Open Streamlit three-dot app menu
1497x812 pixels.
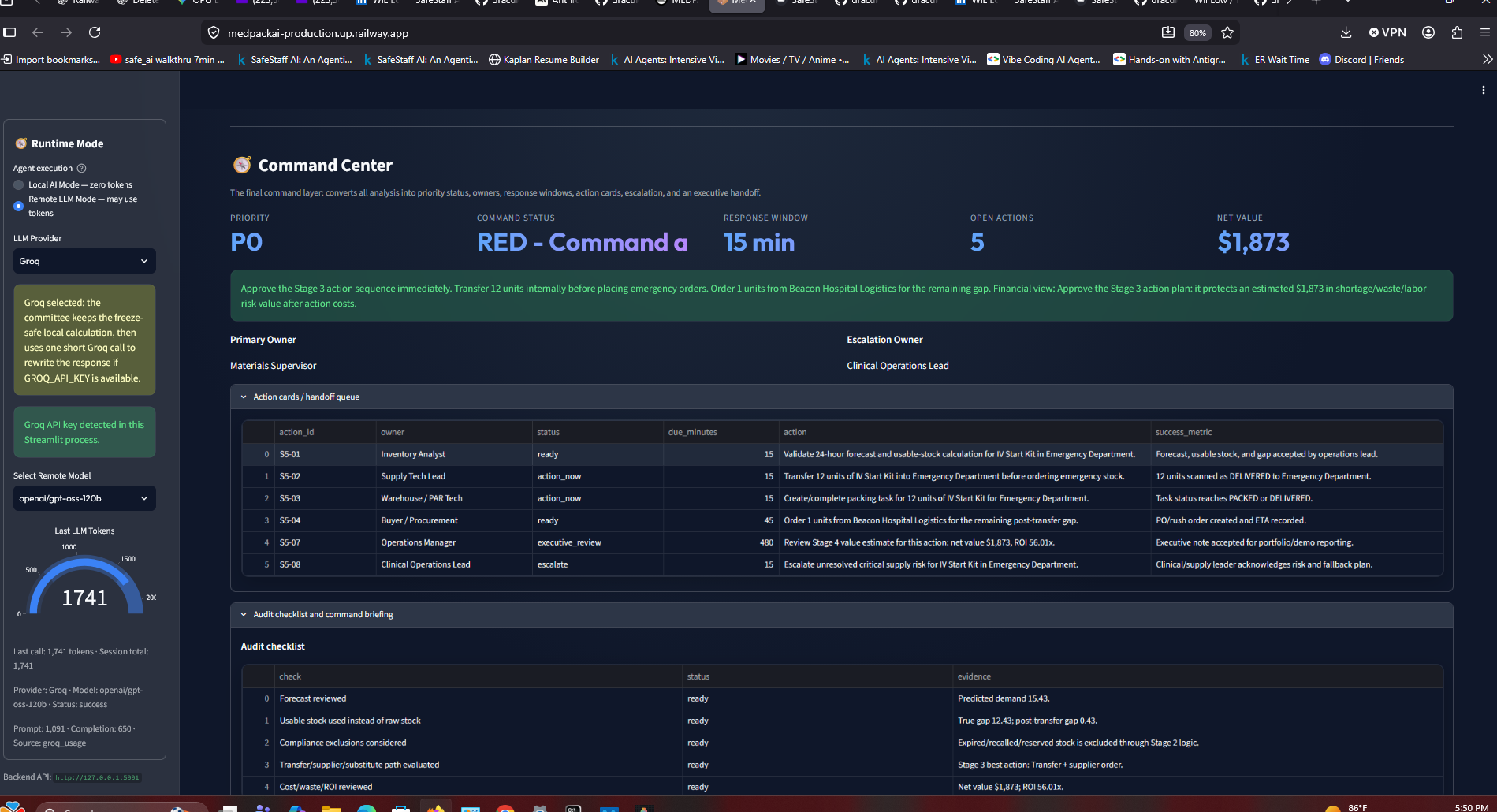point(1483,90)
